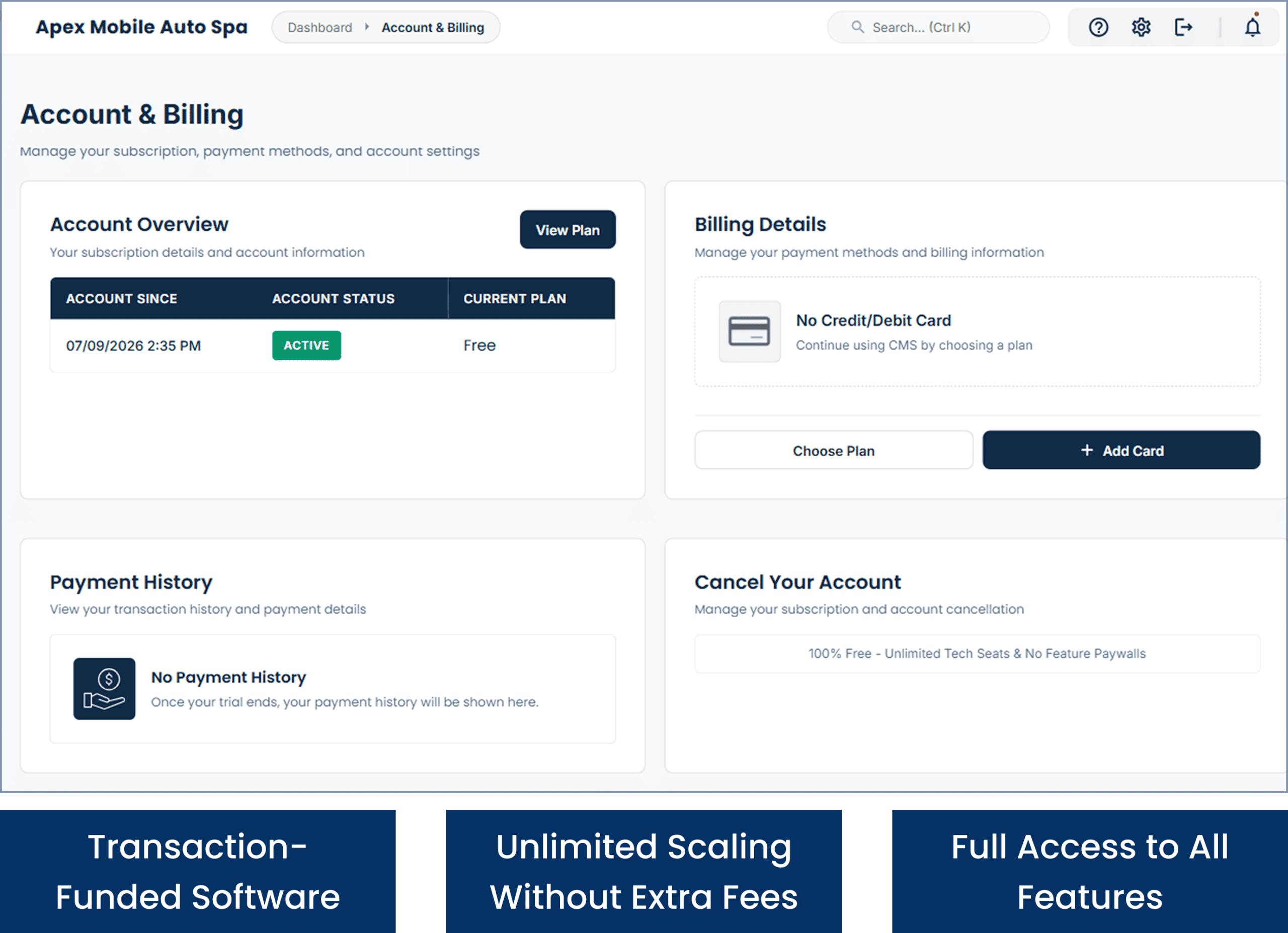1288x933 pixels.
Task: Click the Apex Mobile Auto Spa logo text
Action: pyautogui.click(x=141, y=27)
